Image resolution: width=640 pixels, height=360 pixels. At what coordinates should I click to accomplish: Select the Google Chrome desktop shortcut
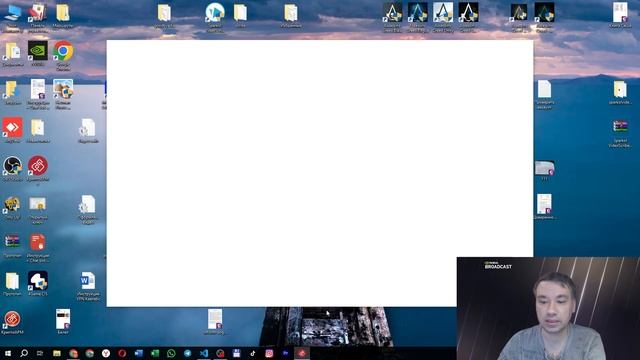pyautogui.click(x=63, y=55)
